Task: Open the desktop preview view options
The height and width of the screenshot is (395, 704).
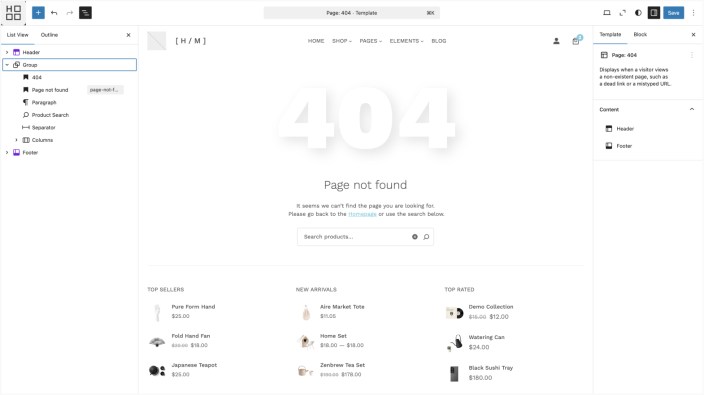Action: tap(607, 13)
